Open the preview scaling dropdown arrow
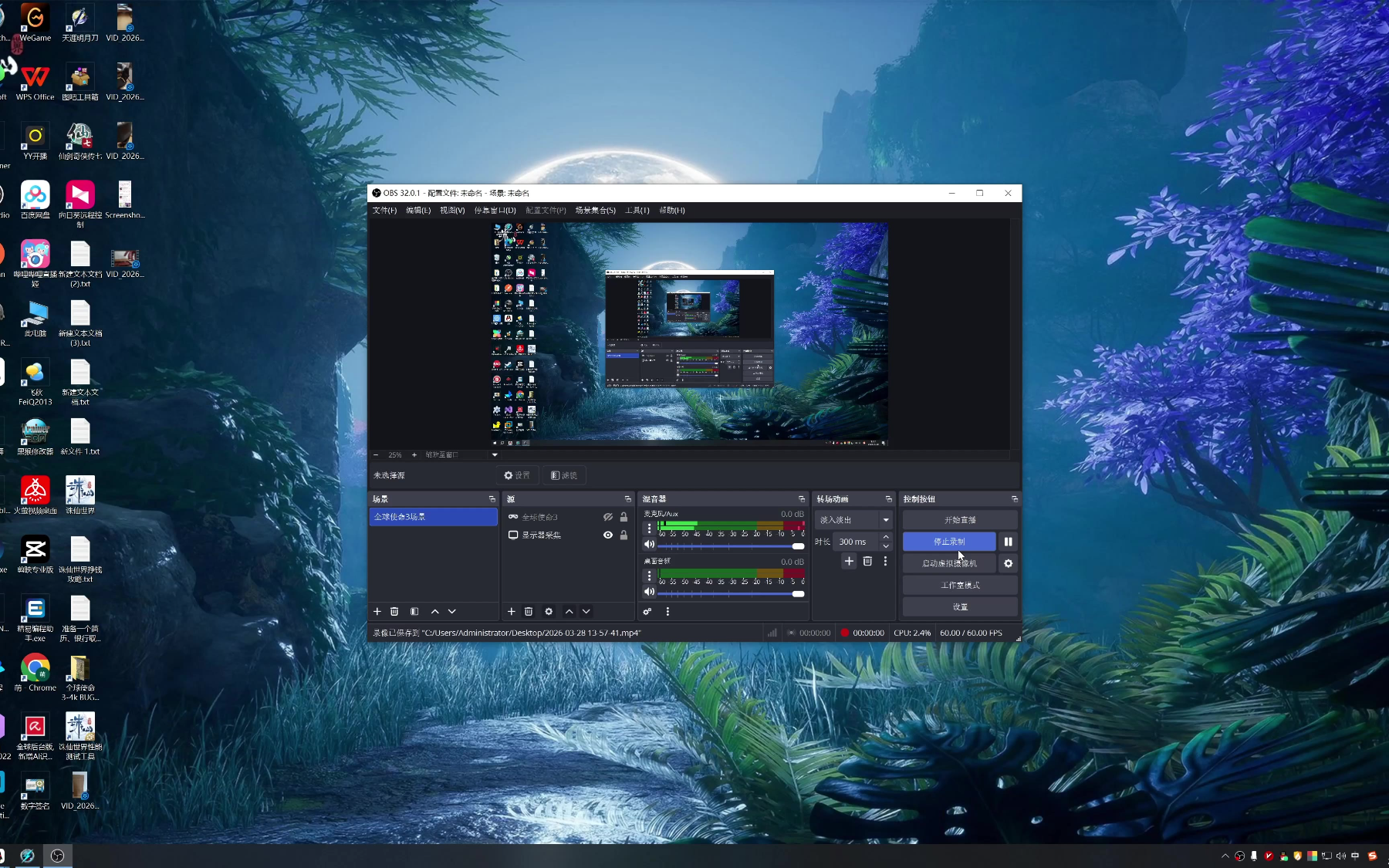The height and width of the screenshot is (868, 1389). [495, 454]
